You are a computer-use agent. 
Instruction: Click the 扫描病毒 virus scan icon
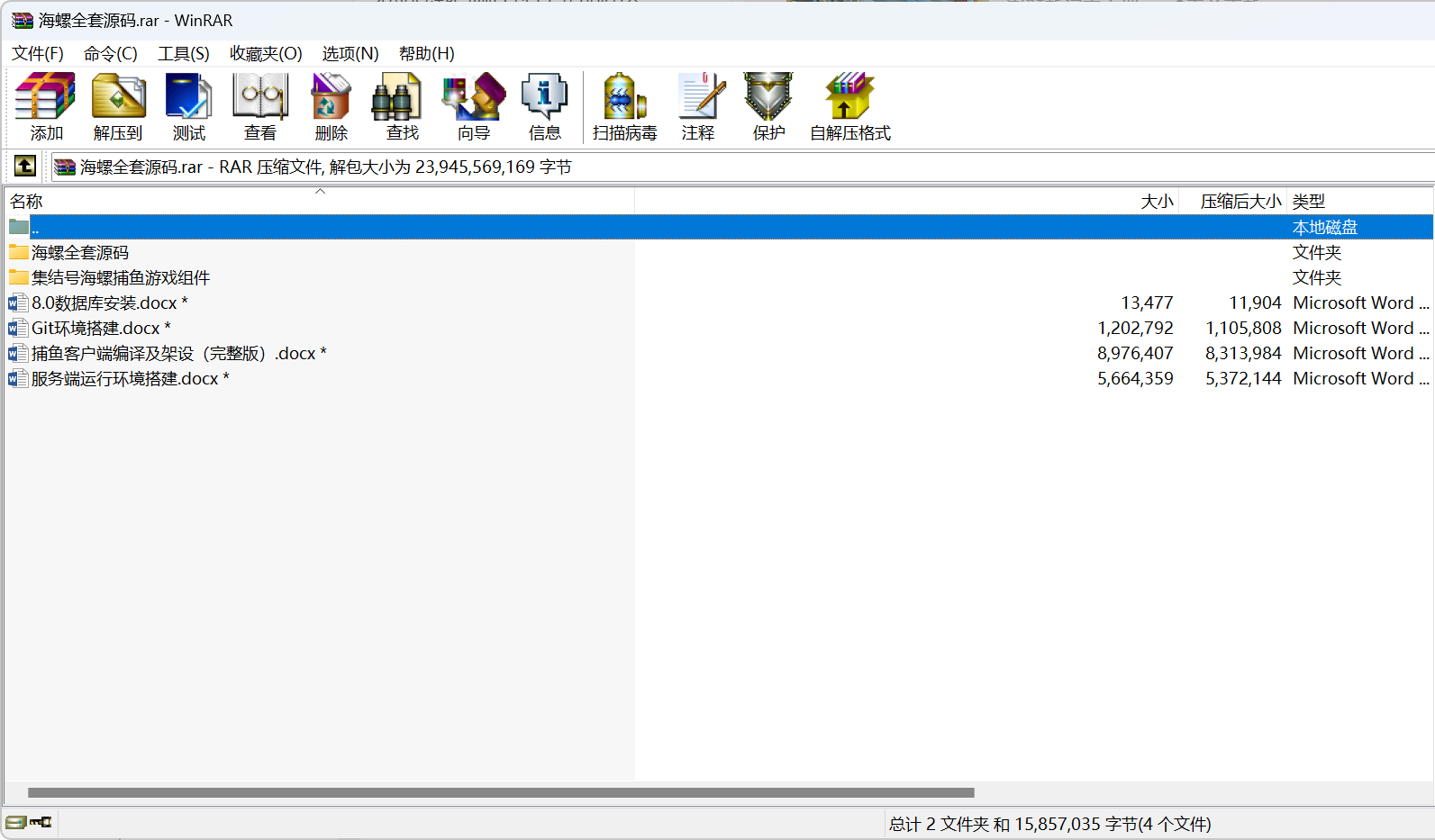(624, 106)
